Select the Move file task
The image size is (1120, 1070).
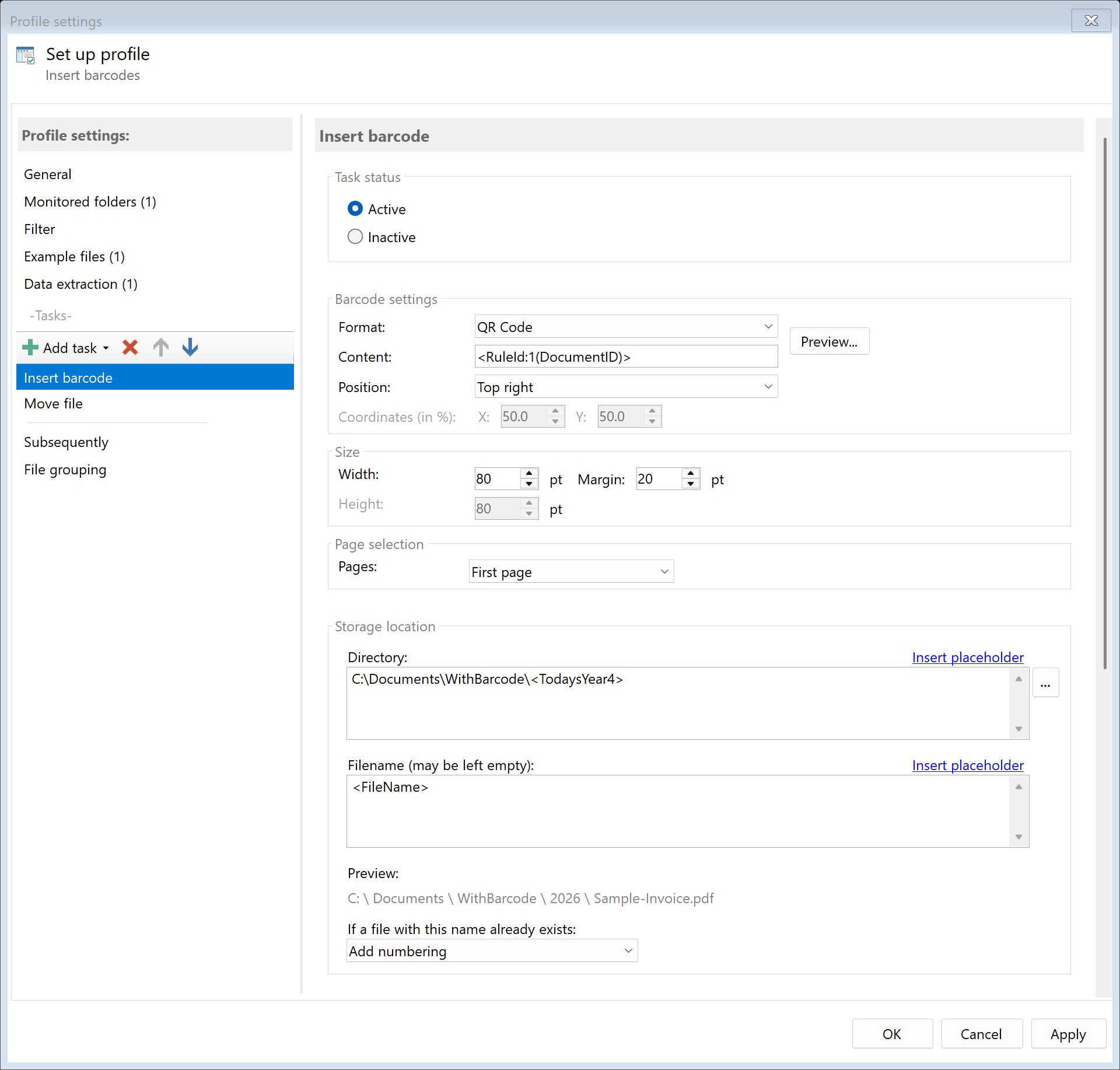pyautogui.click(x=52, y=403)
